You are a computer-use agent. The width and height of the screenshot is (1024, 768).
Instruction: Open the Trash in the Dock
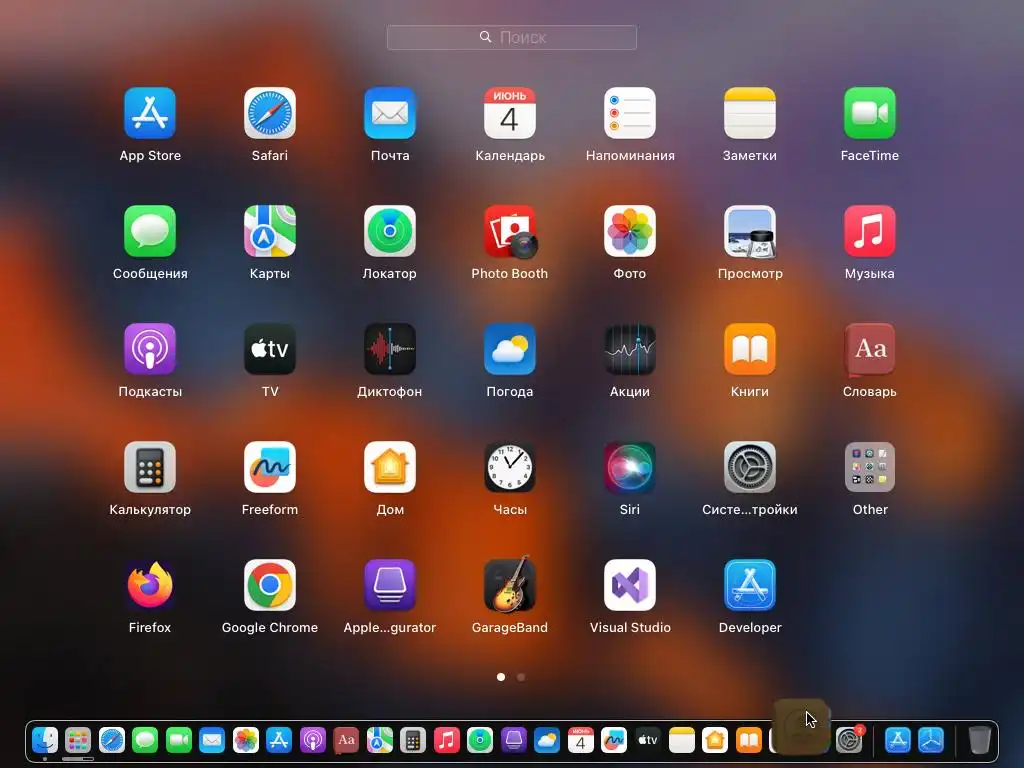[x=979, y=741]
